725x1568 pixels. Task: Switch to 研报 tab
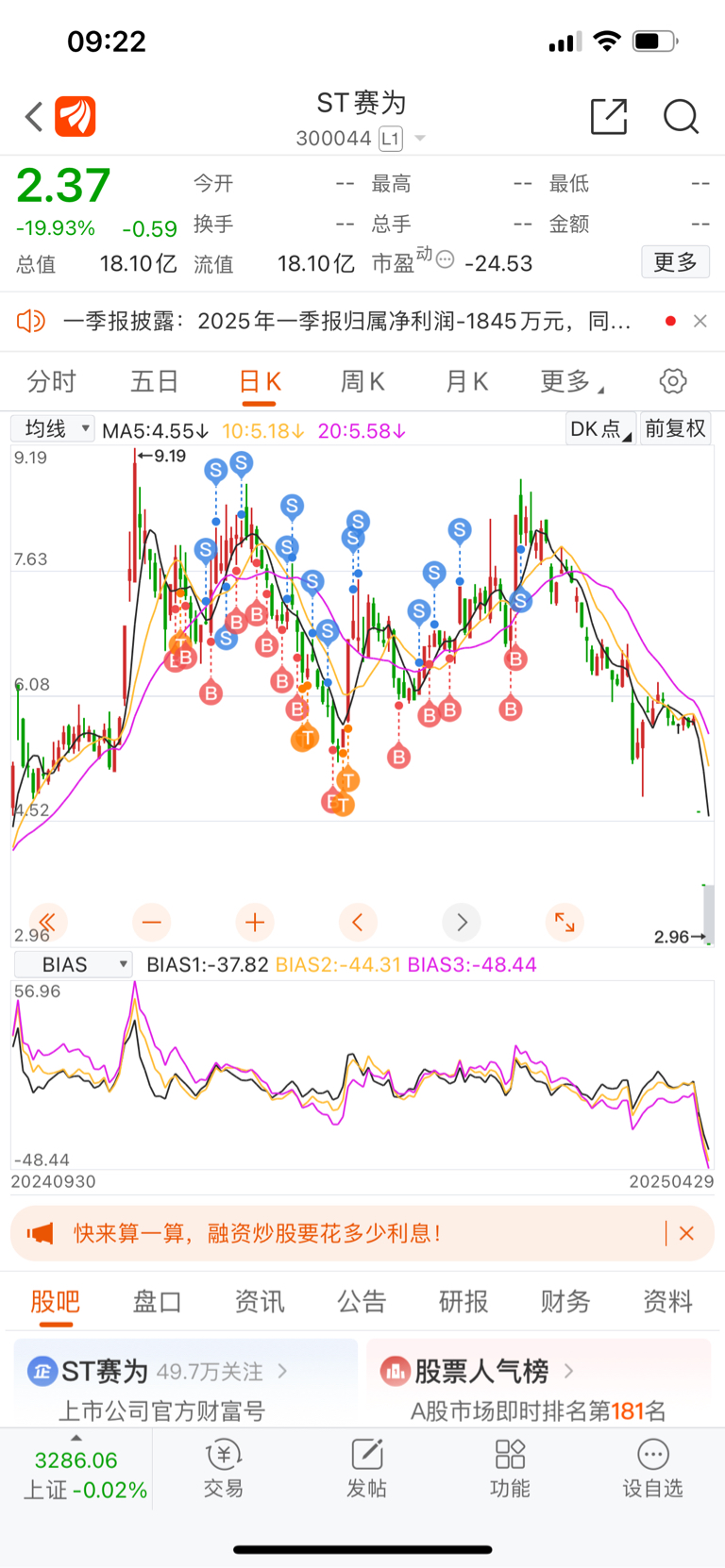[x=464, y=1302]
